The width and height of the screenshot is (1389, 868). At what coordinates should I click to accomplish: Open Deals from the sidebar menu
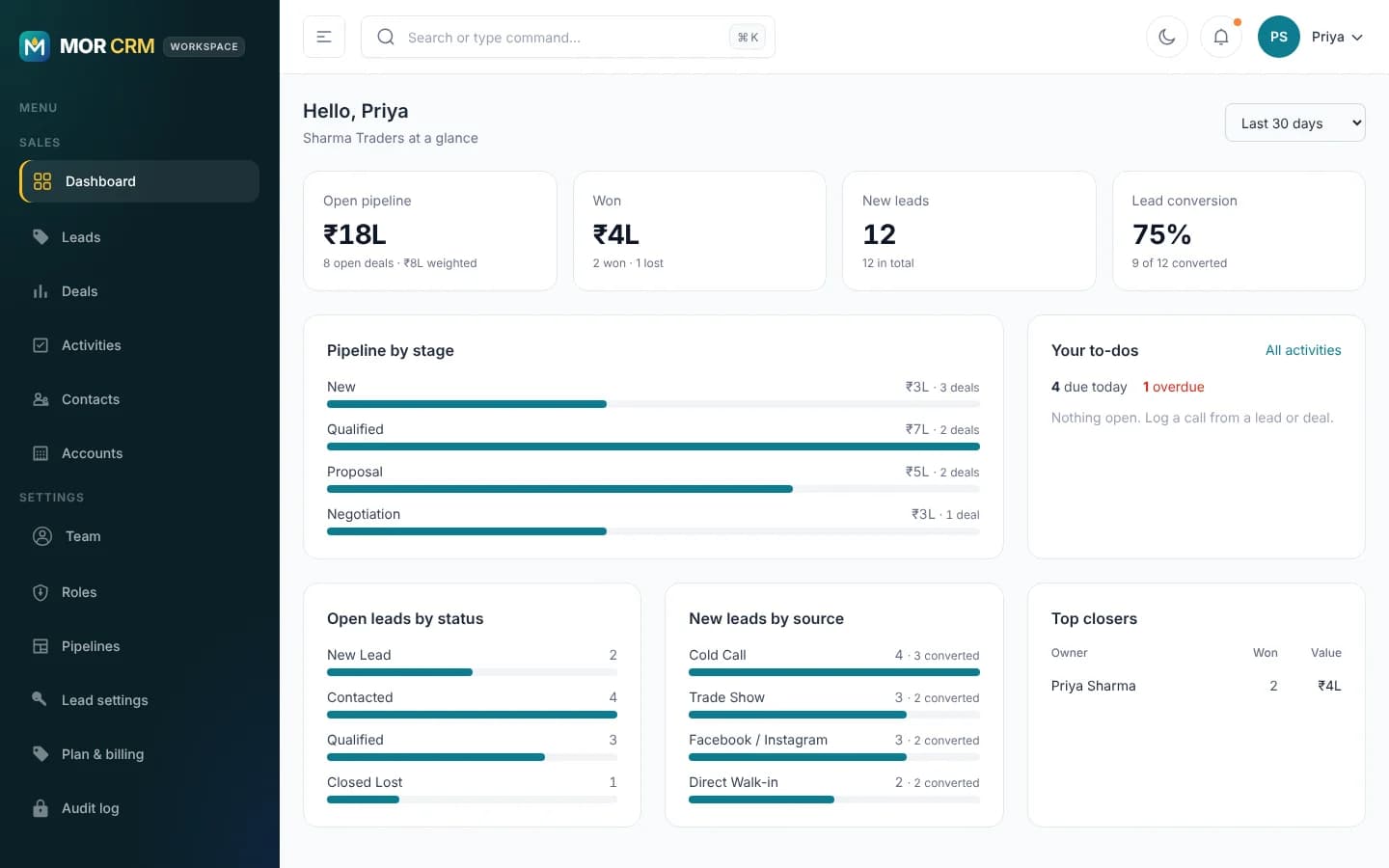point(139,291)
